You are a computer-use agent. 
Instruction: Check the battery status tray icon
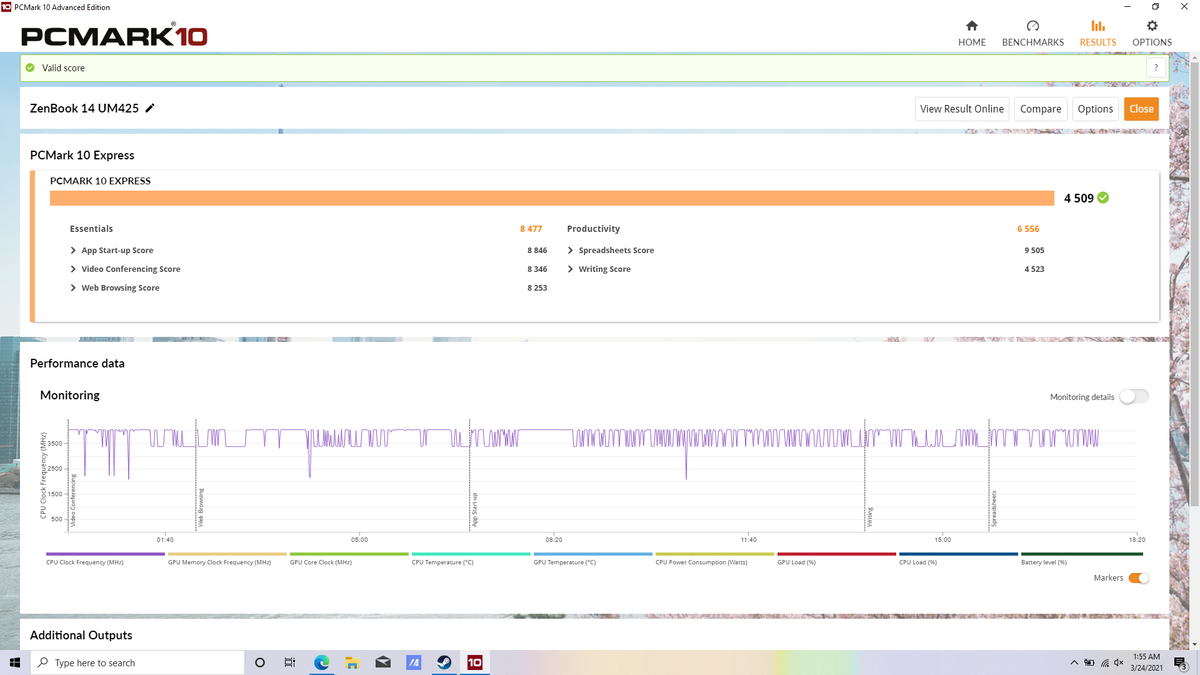pyautogui.click(x=1089, y=662)
